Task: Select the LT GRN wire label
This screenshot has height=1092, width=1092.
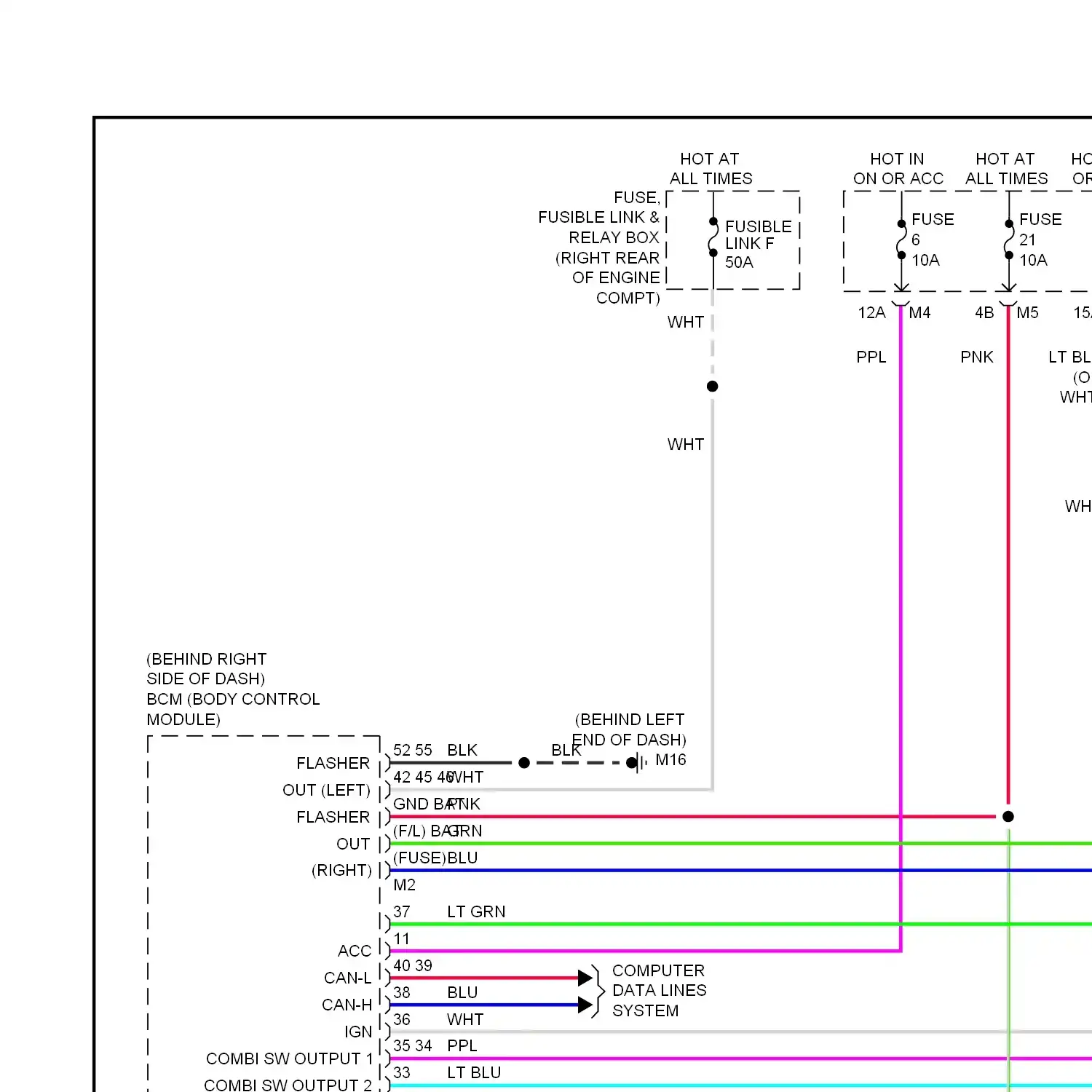Action: coord(476,912)
